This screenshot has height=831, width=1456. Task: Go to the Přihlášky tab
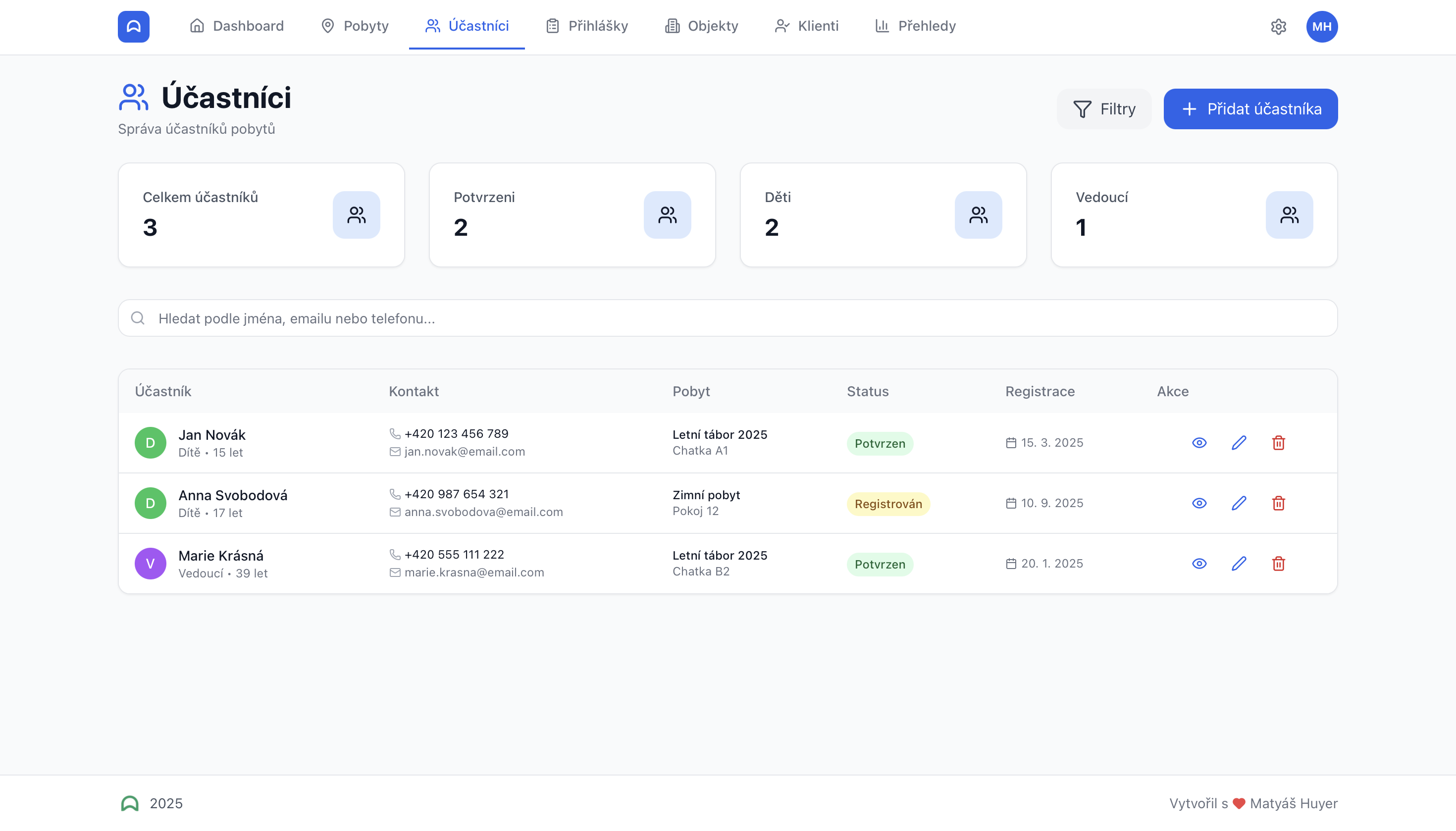[586, 26]
